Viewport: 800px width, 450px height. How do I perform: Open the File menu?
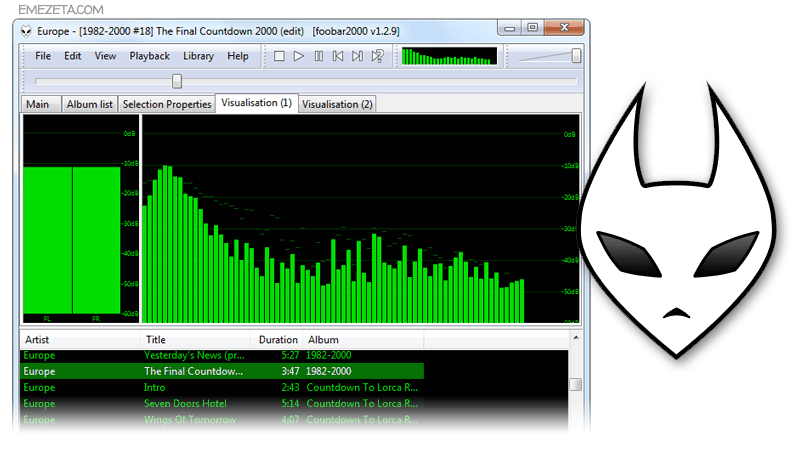point(43,56)
